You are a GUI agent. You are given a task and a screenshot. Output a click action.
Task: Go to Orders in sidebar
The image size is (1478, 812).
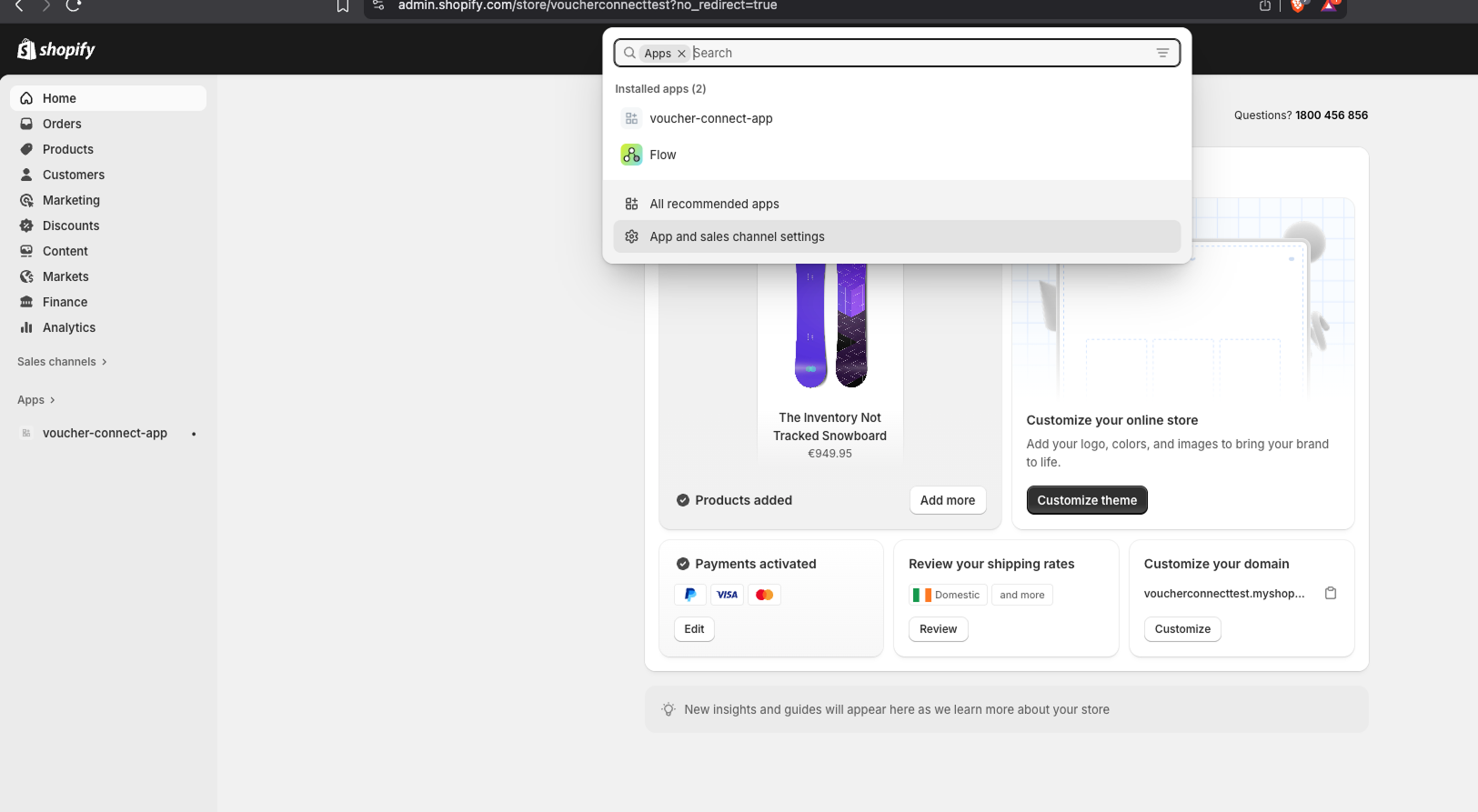coord(62,124)
